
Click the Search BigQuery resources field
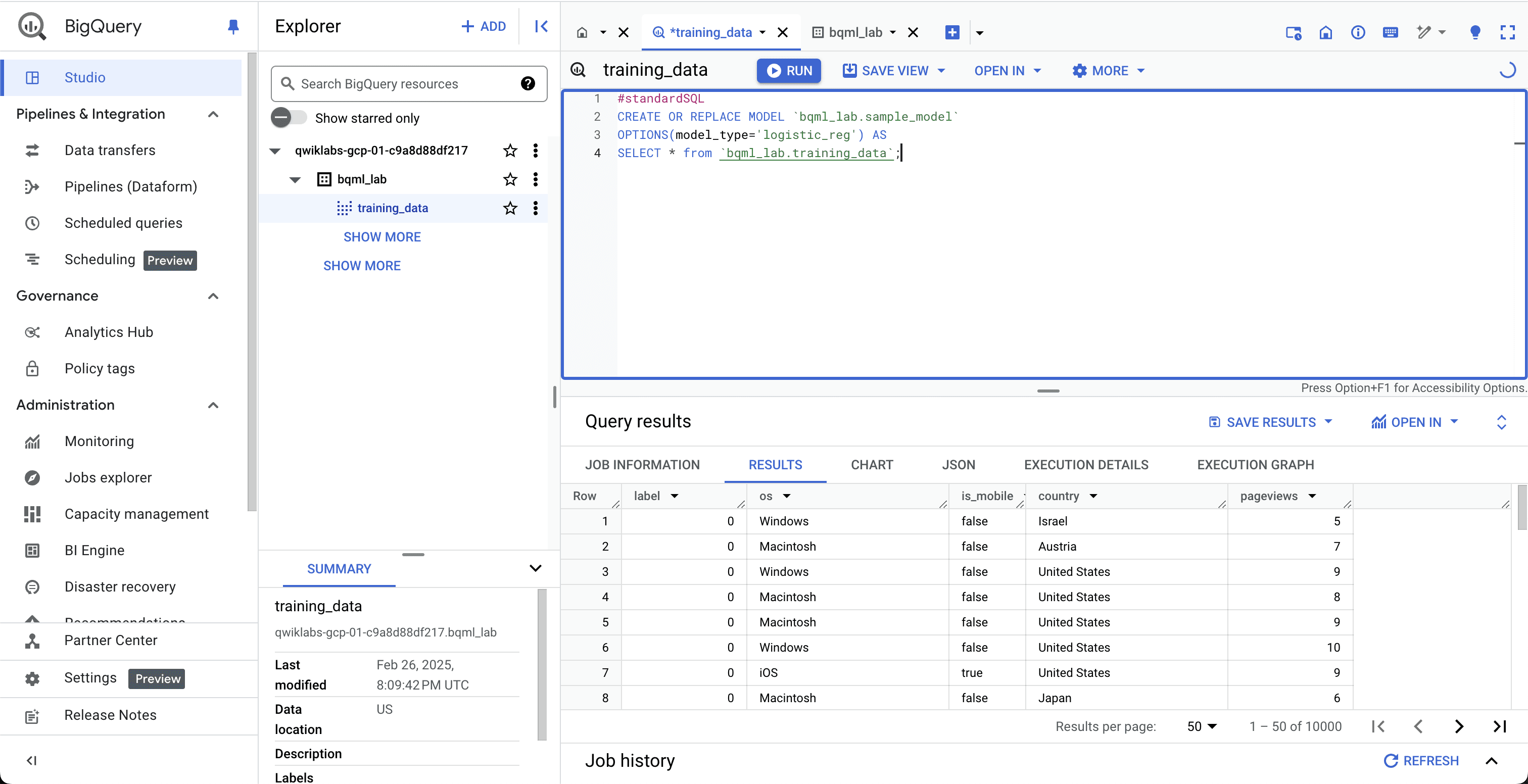(409, 84)
